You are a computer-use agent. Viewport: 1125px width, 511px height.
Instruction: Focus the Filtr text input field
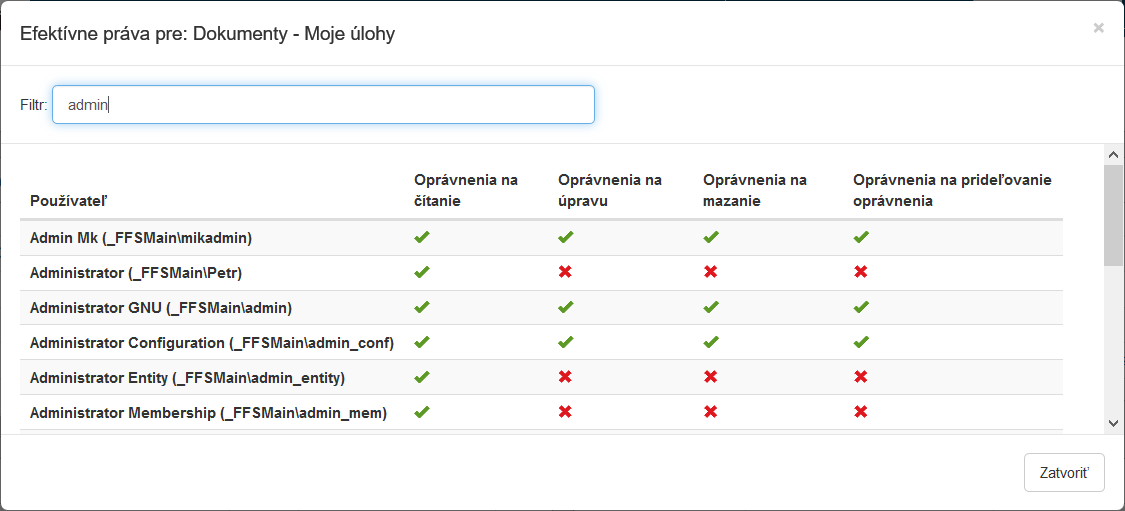(323, 104)
